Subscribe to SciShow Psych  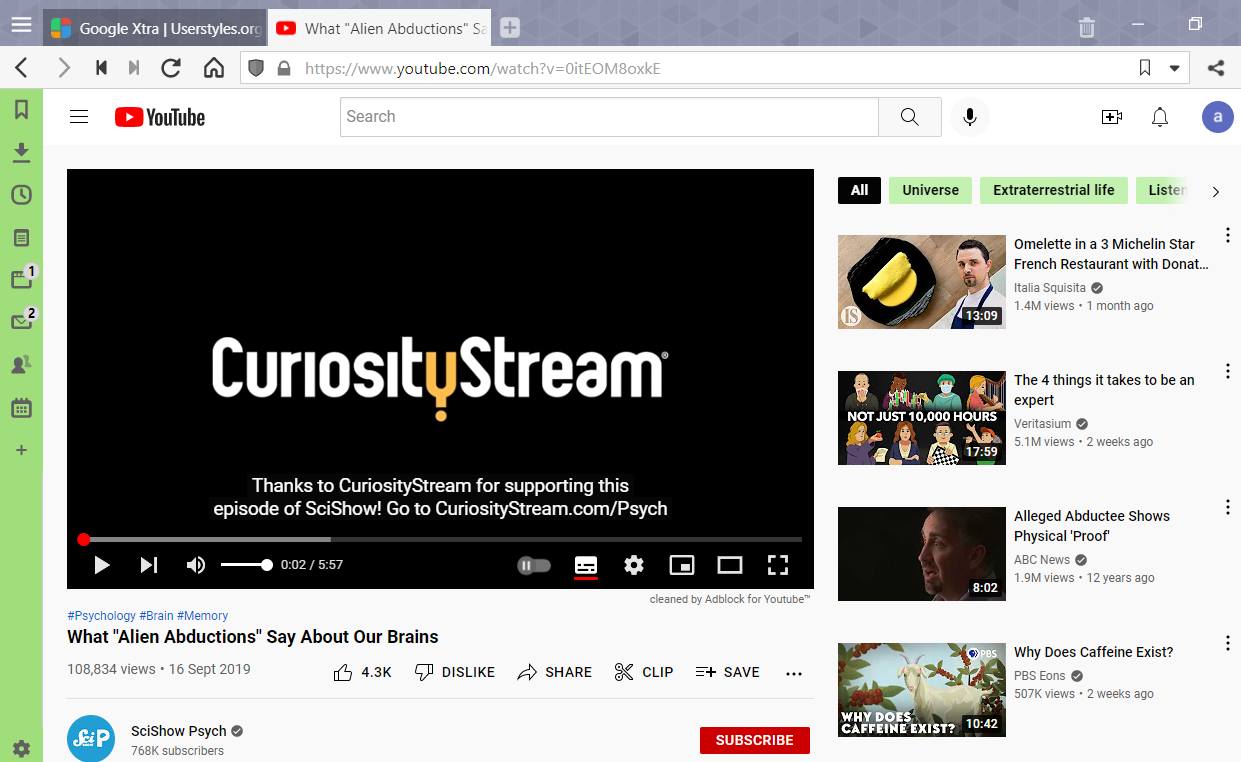(x=754, y=740)
